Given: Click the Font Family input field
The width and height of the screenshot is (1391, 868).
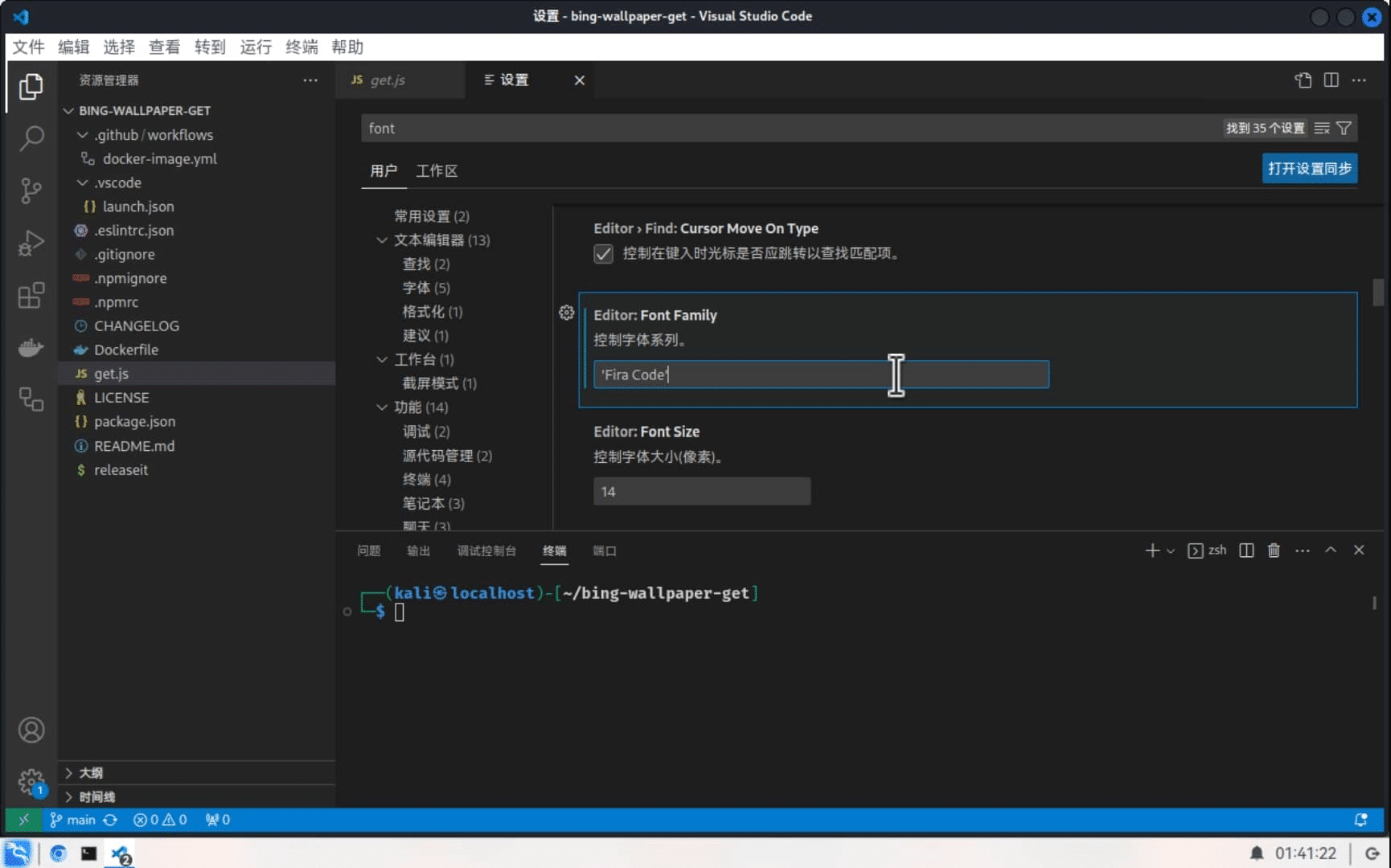Looking at the screenshot, I should 821,375.
